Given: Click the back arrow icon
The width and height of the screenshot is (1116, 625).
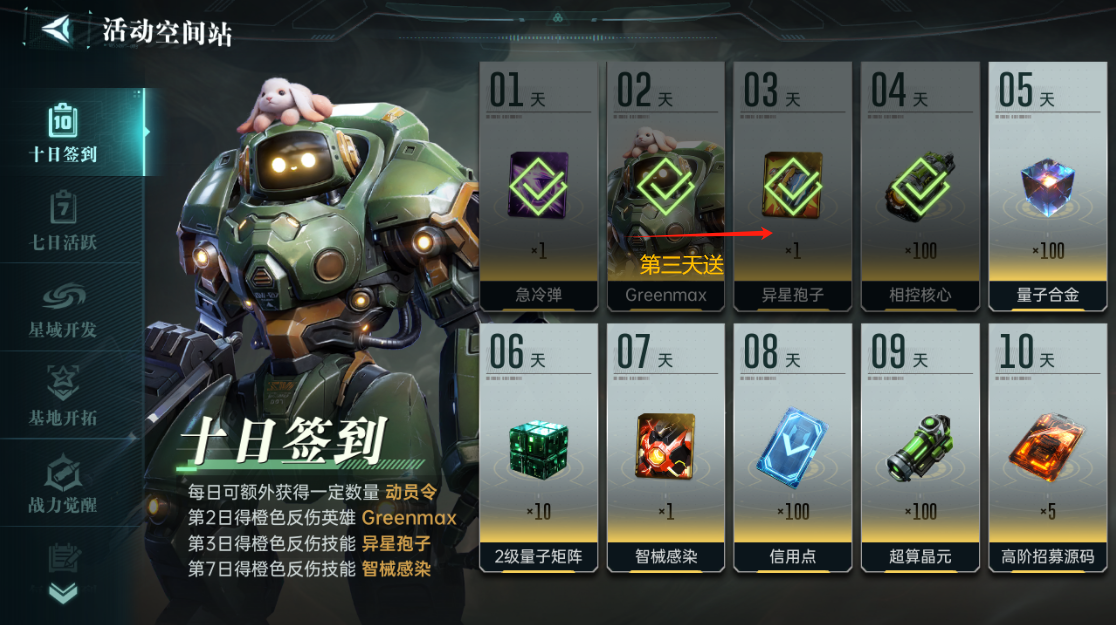Looking at the screenshot, I should (58, 30).
